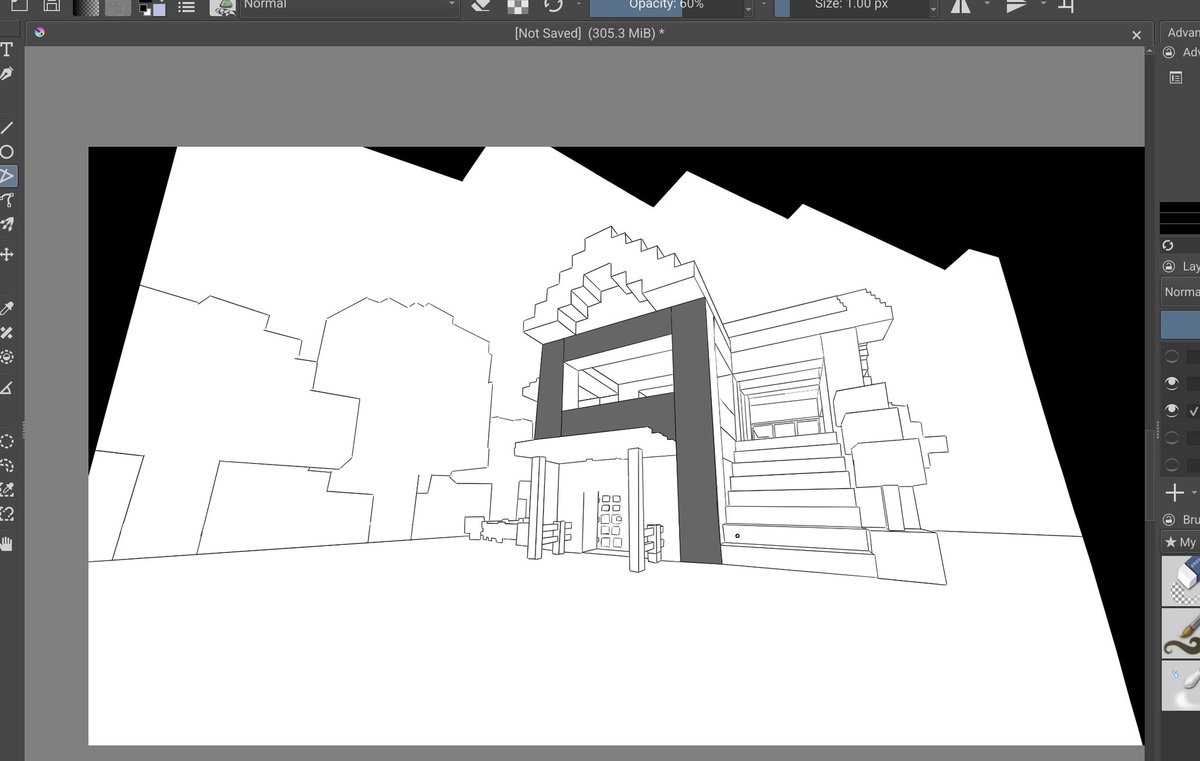Open the Advanced Color Selector tab

tap(1183, 33)
